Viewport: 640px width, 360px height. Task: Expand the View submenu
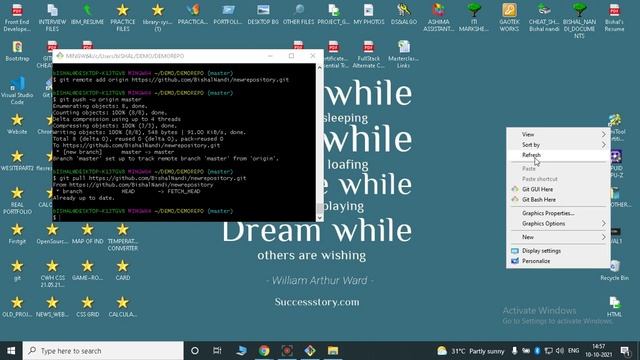click(558, 134)
